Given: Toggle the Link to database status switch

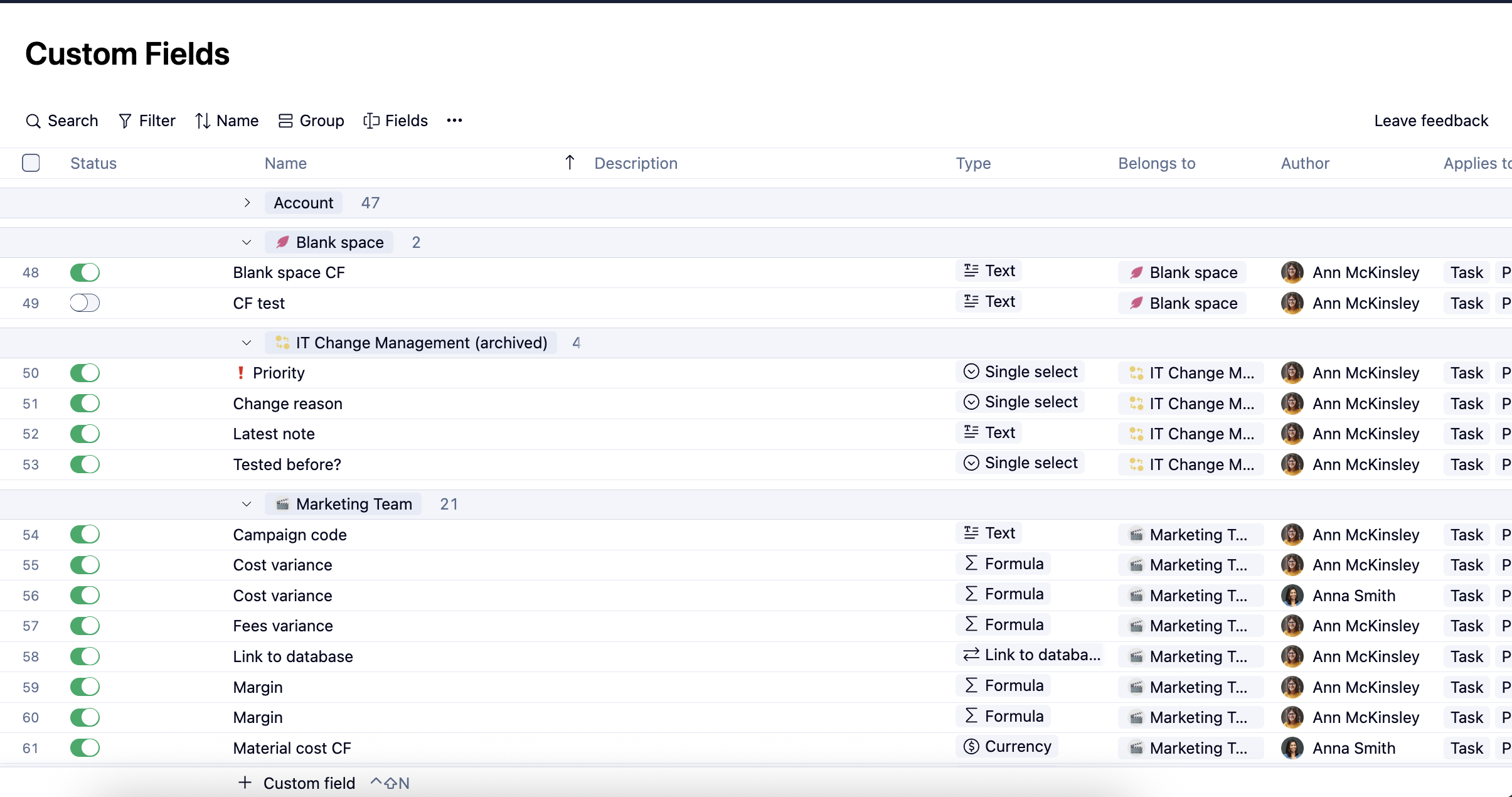Looking at the screenshot, I should pos(85,656).
